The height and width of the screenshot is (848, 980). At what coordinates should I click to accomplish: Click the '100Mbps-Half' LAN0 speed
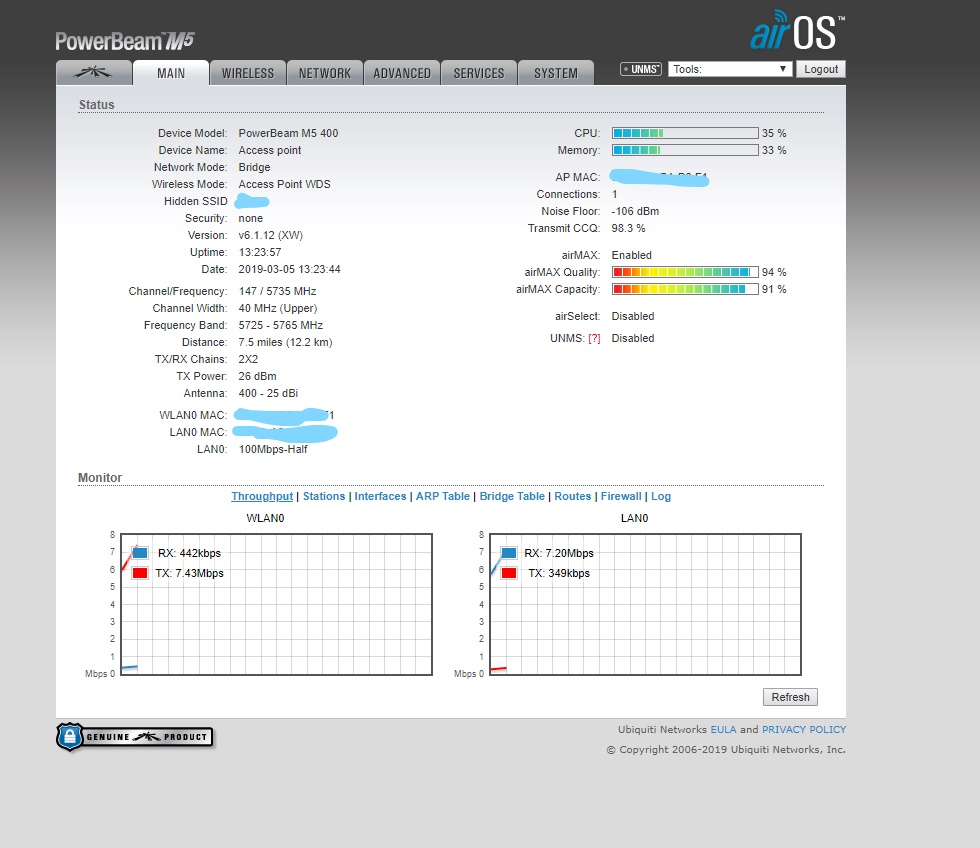[x=273, y=449]
